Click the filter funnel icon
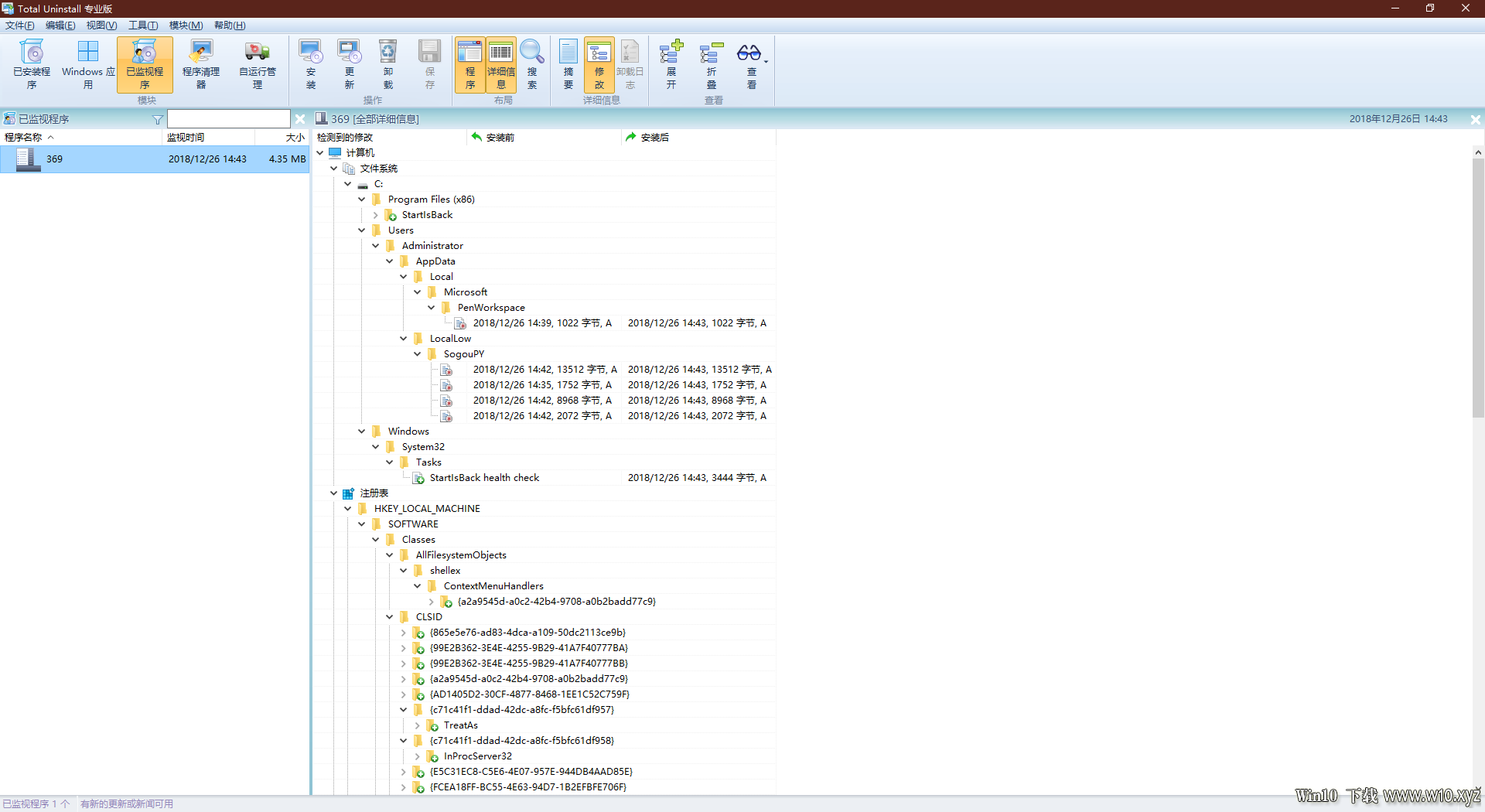 tap(158, 119)
